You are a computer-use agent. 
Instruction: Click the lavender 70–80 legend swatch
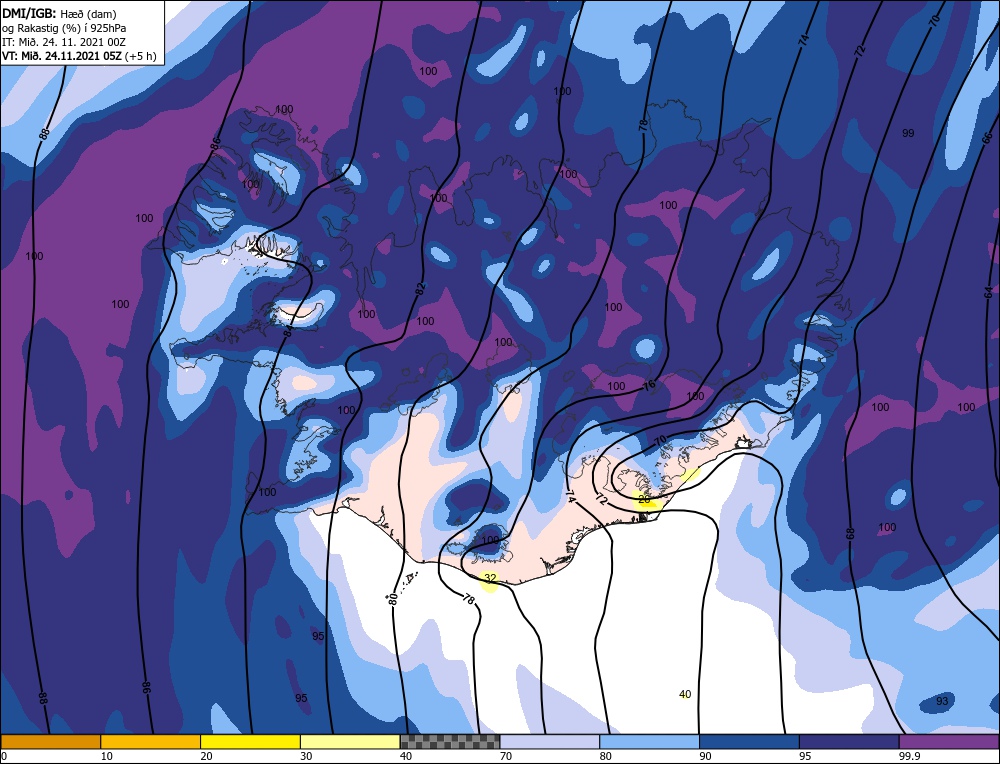(550, 741)
